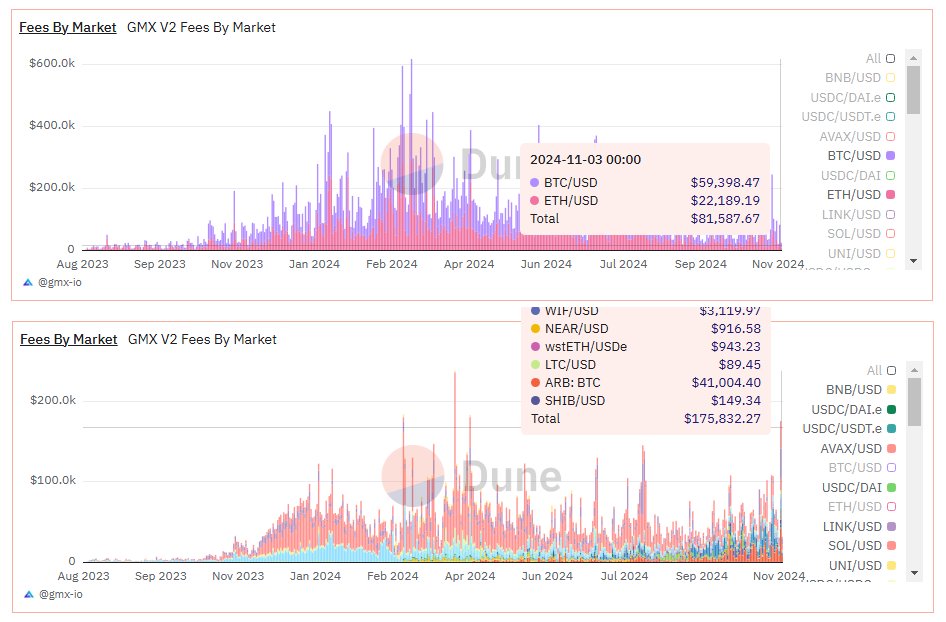Enable USDC/USDT.e series in top chart legend
Image resolution: width=946 pixels, height=622 pixels.
coord(848,116)
